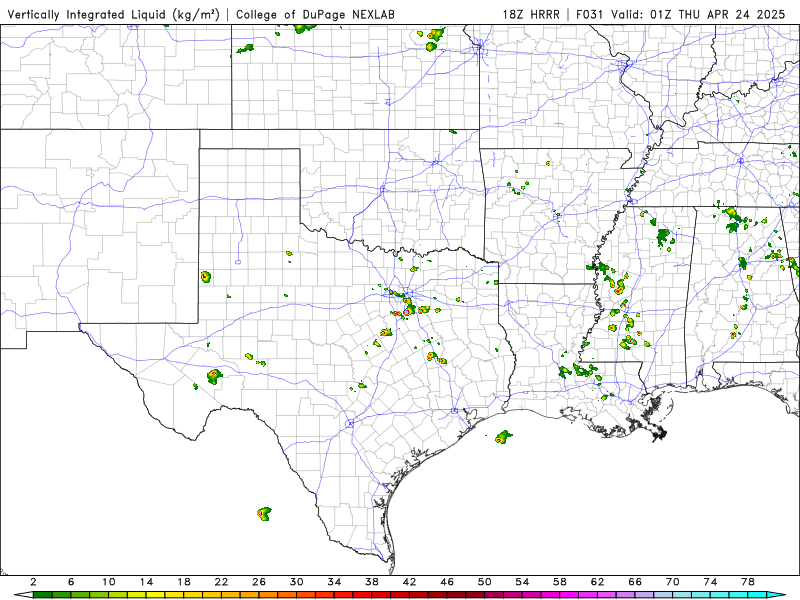Click the colorbar label '42'
This screenshot has width=800, height=600.
click(410, 582)
